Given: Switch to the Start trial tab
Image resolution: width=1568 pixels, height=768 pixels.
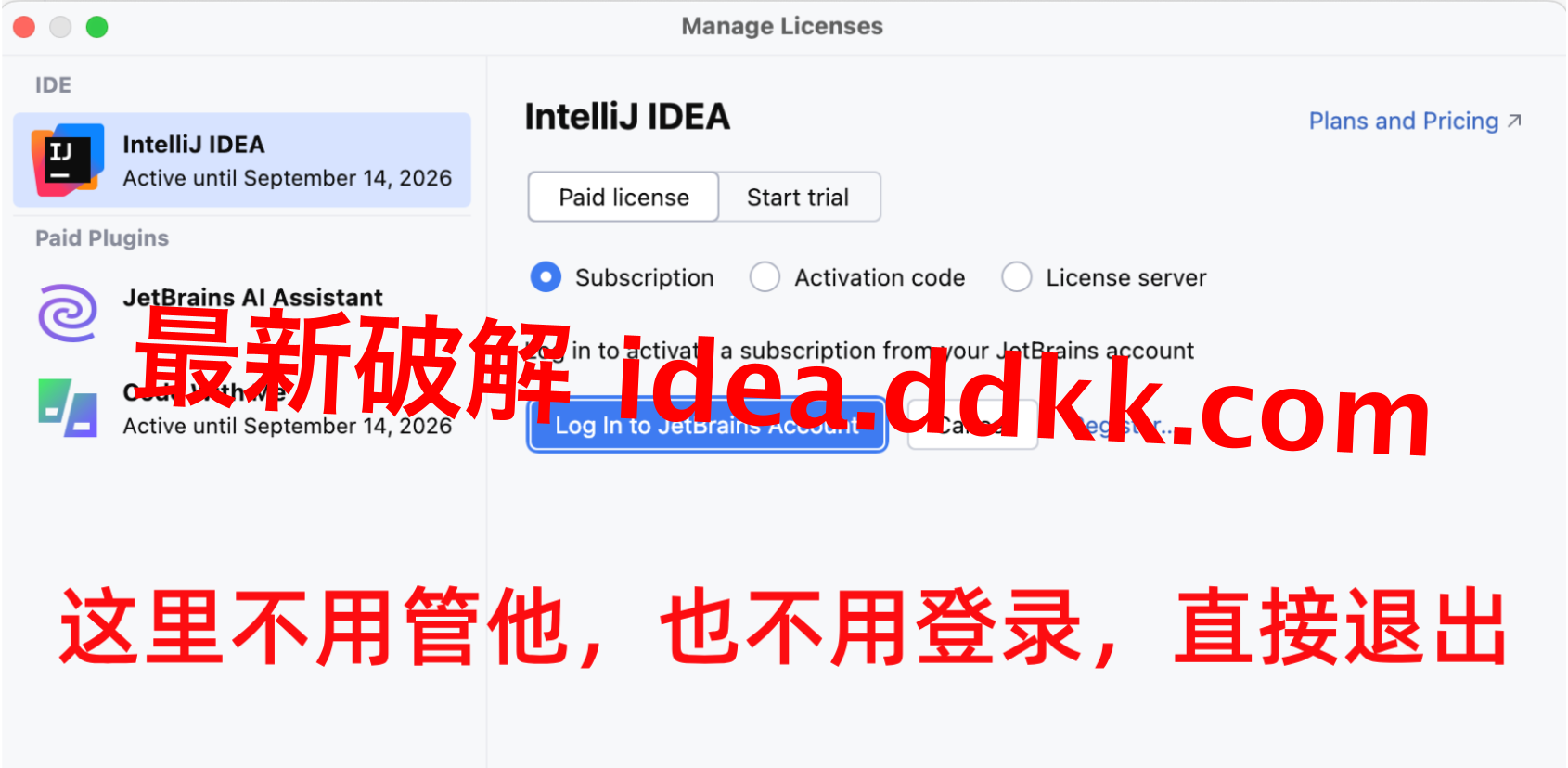Looking at the screenshot, I should tap(798, 197).
